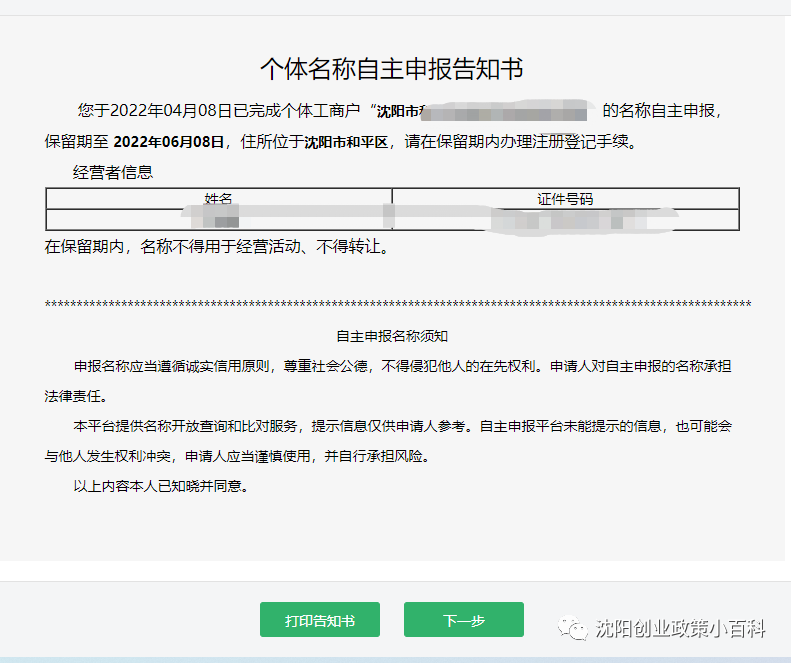Click the paragraph starting 申报名称应当遵循诚实信用原则
This screenshot has width=791, height=663.
pyautogui.click(x=387, y=381)
